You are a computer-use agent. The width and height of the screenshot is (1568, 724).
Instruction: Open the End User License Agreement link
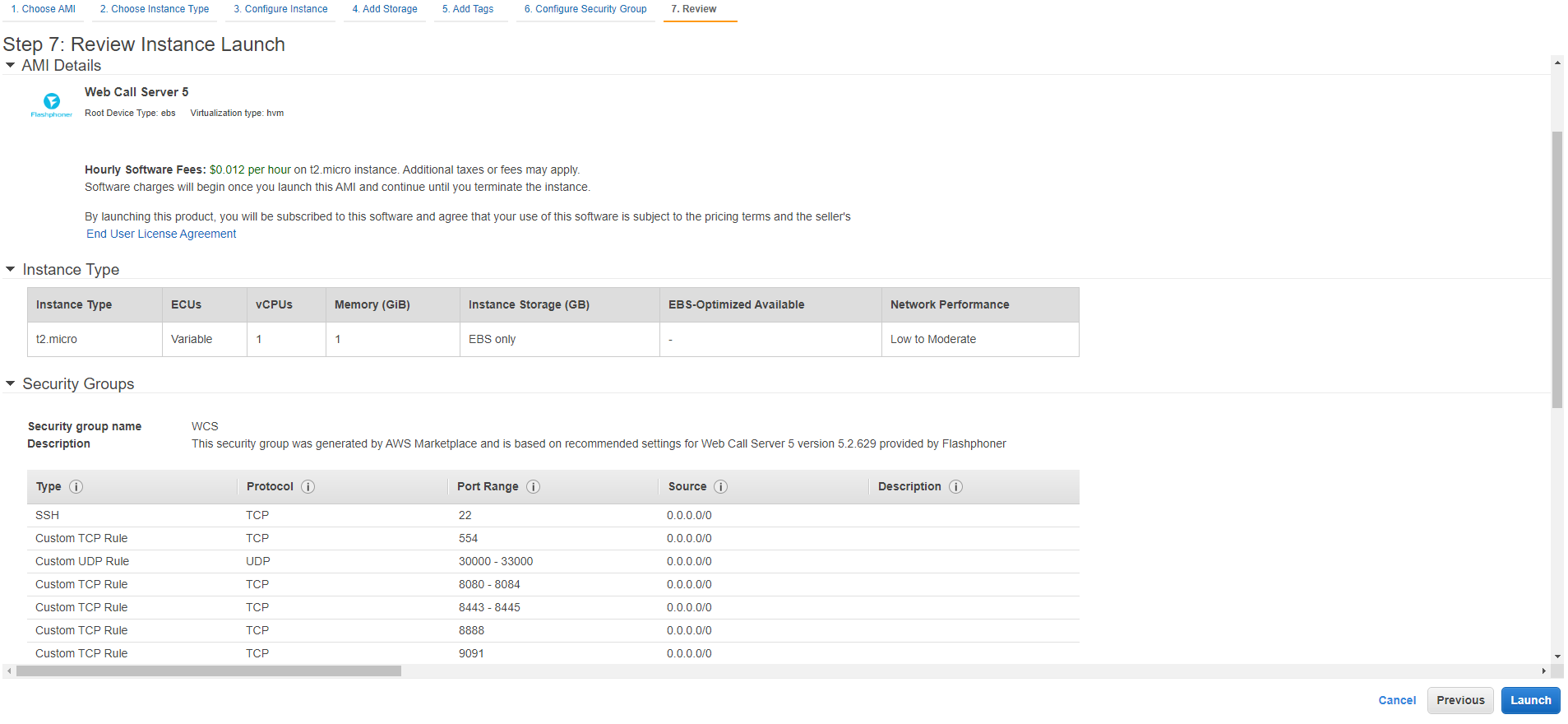(x=161, y=234)
